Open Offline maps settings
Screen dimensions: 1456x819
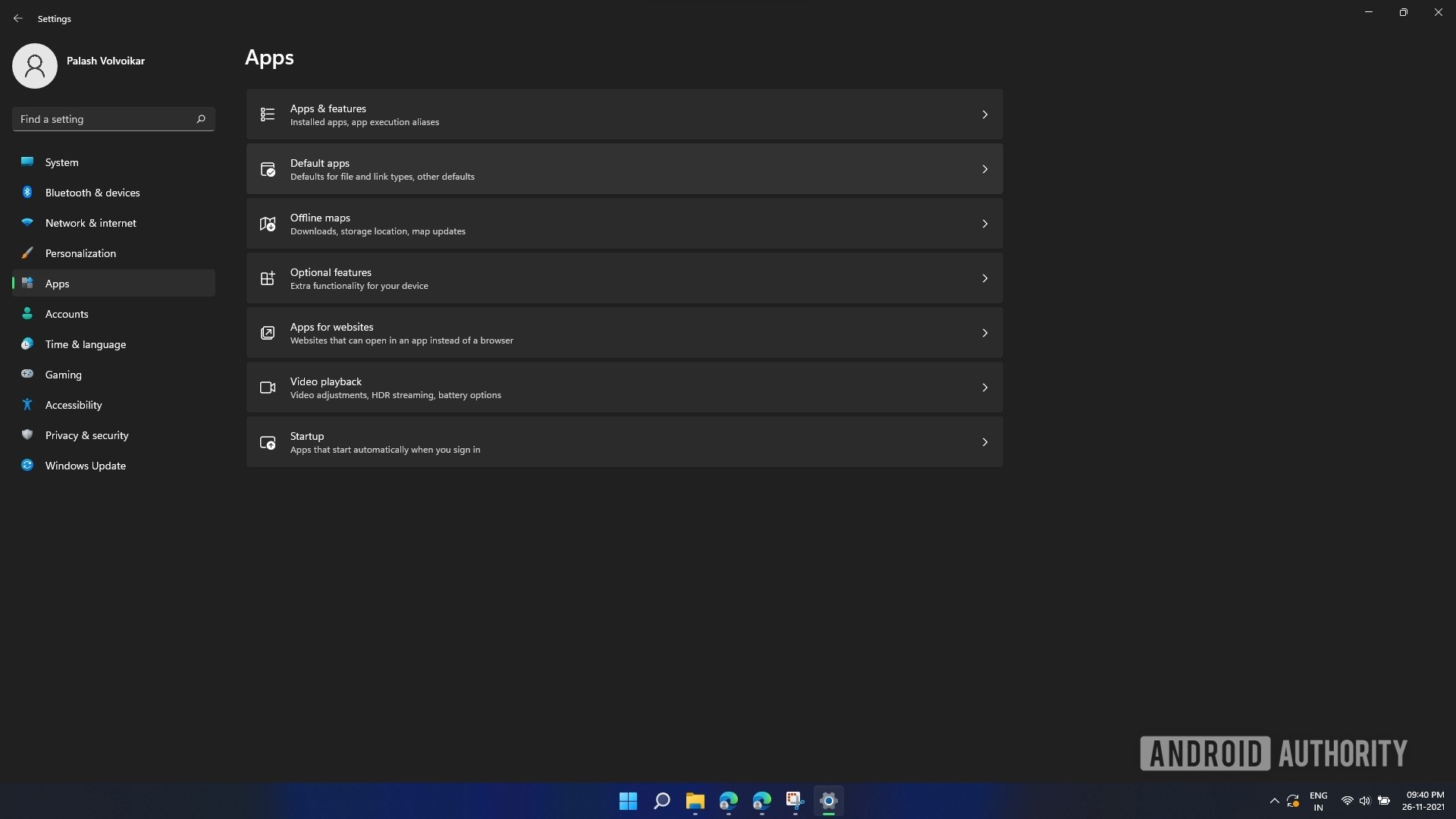pyautogui.click(x=625, y=223)
